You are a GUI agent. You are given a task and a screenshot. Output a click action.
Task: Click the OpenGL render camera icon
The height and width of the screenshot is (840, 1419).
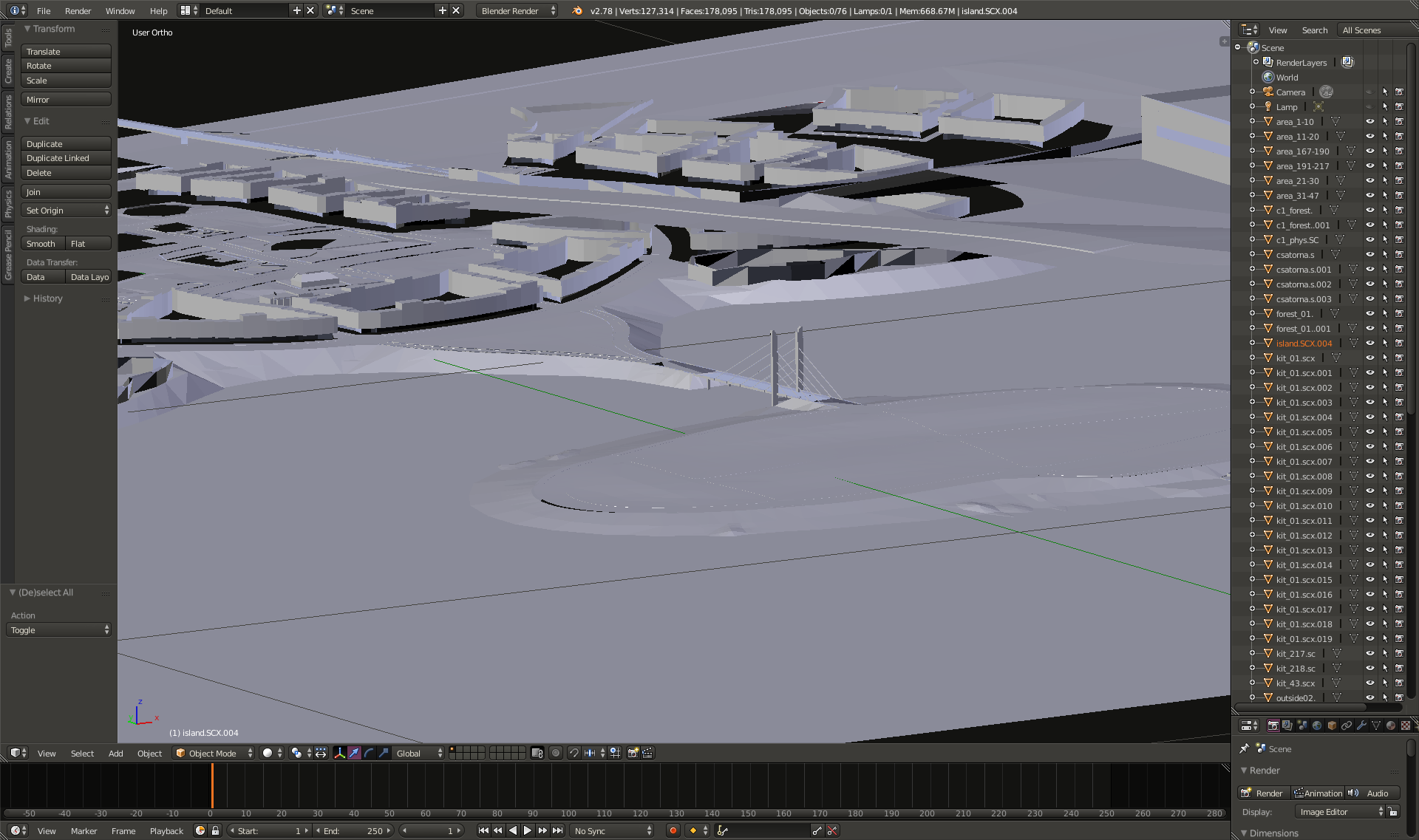633,753
